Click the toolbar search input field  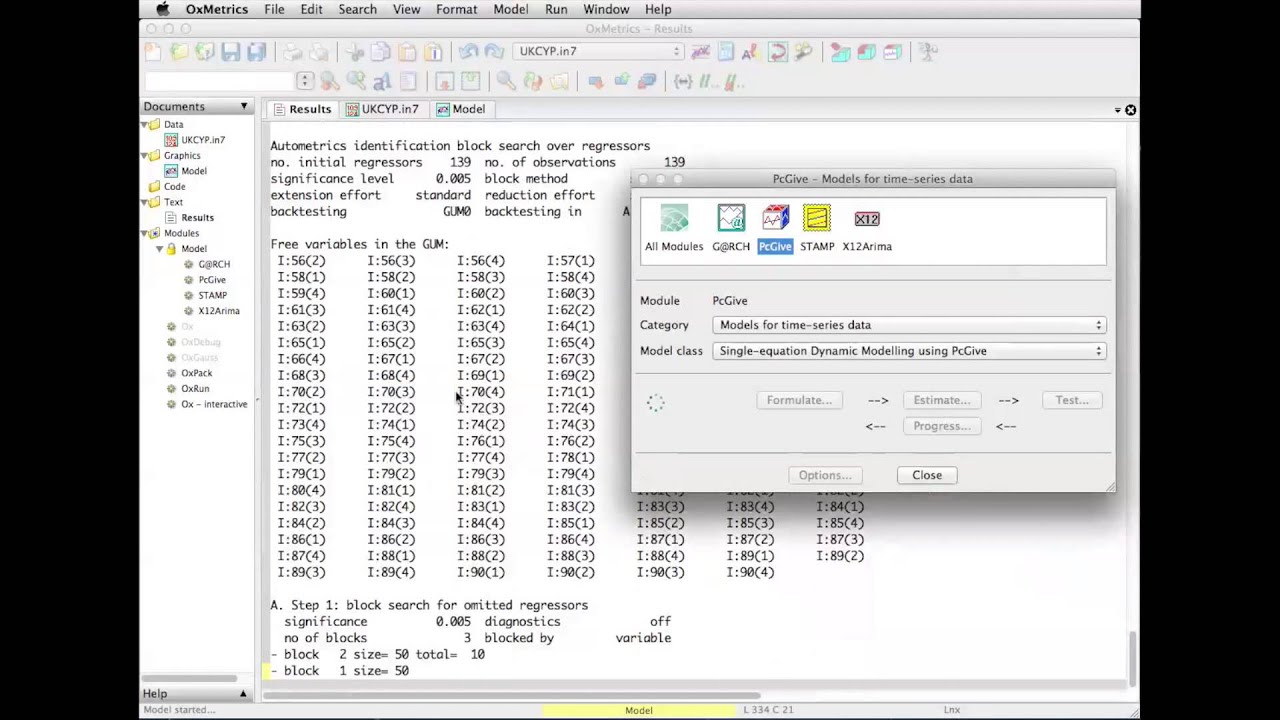(x=221, y=81)
